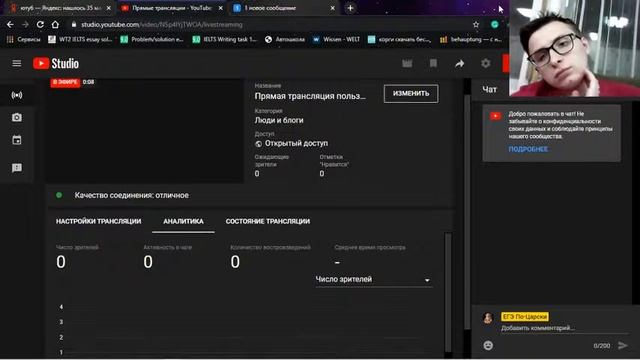
Task: Open the behaupten bookmark
Action: pos(471,39)
